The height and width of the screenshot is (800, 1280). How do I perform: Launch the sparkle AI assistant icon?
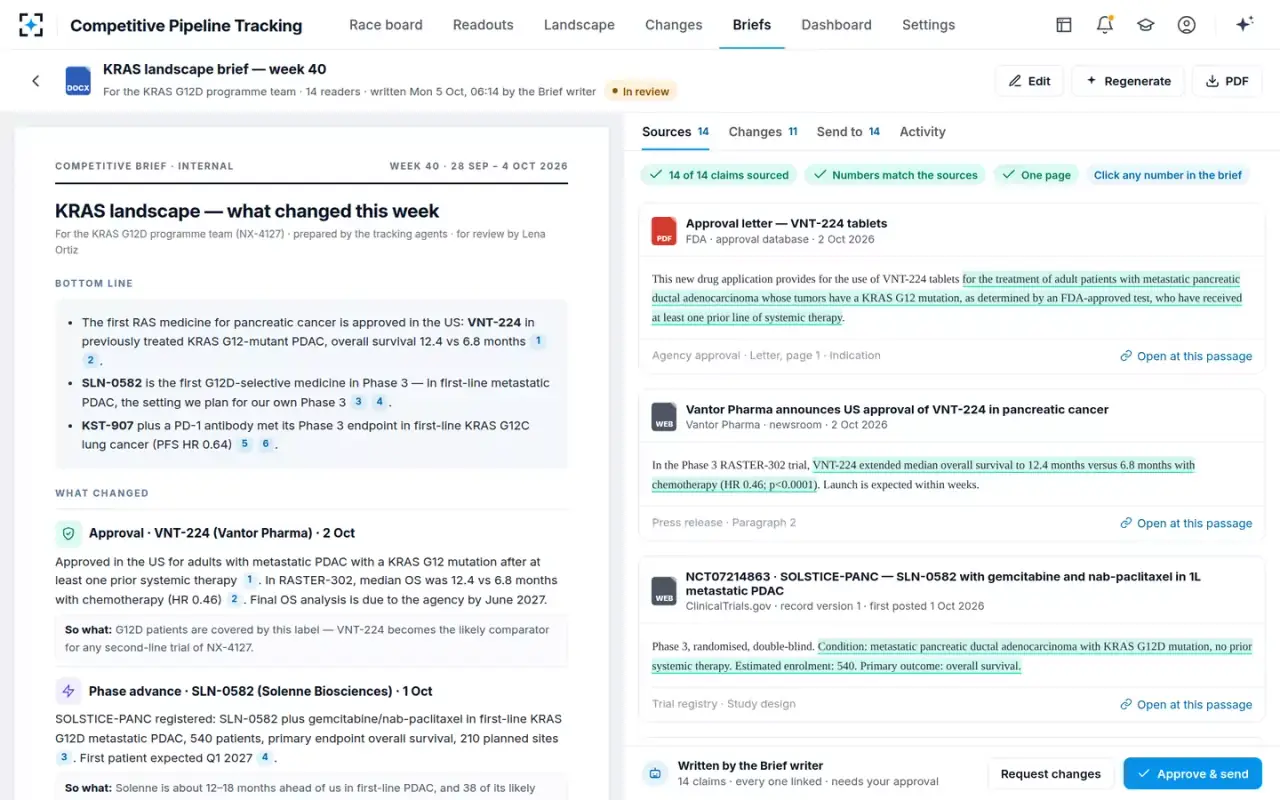pos(1245,25)
